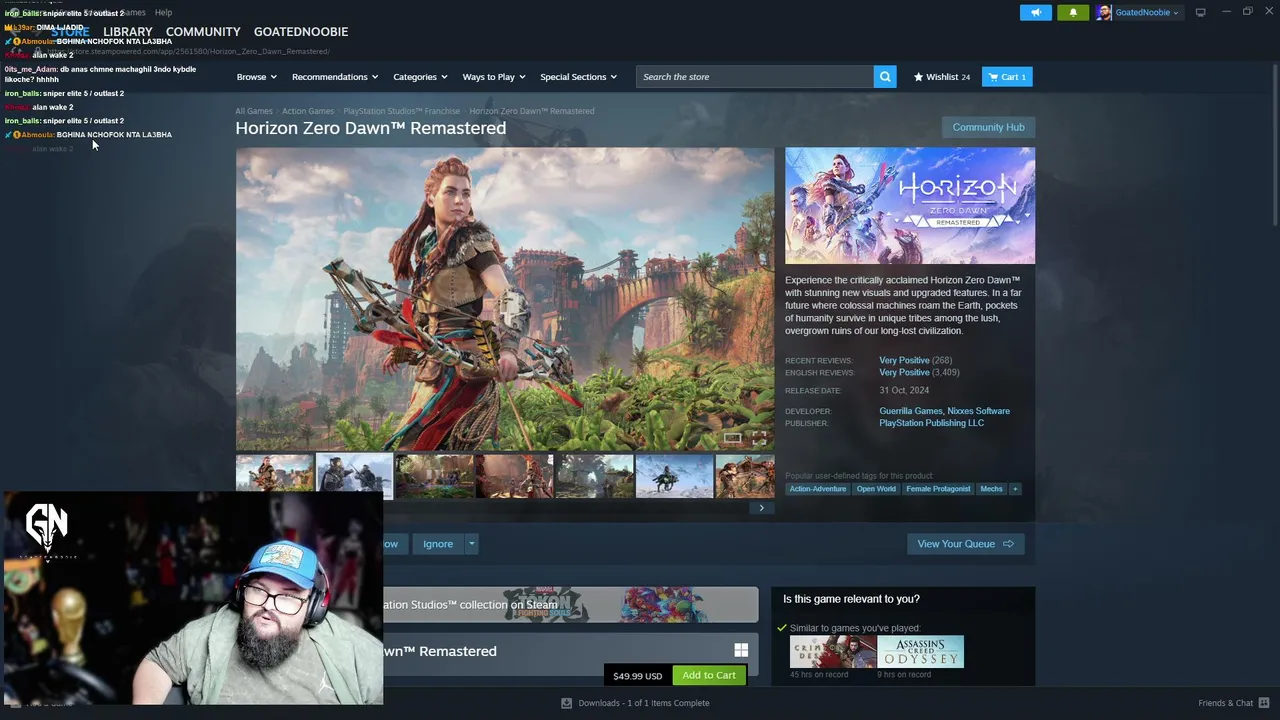Click the Ignore button
The width and height of the screenshot is (1280, 720).
click(x=438, y=544)
